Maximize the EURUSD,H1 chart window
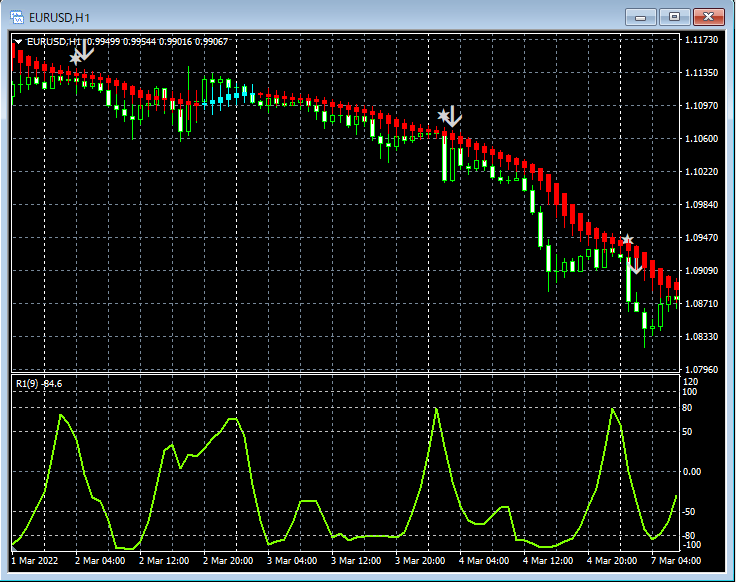Image resolution: width=737 pixels, height=582 pixels. (x=674, y=17)
